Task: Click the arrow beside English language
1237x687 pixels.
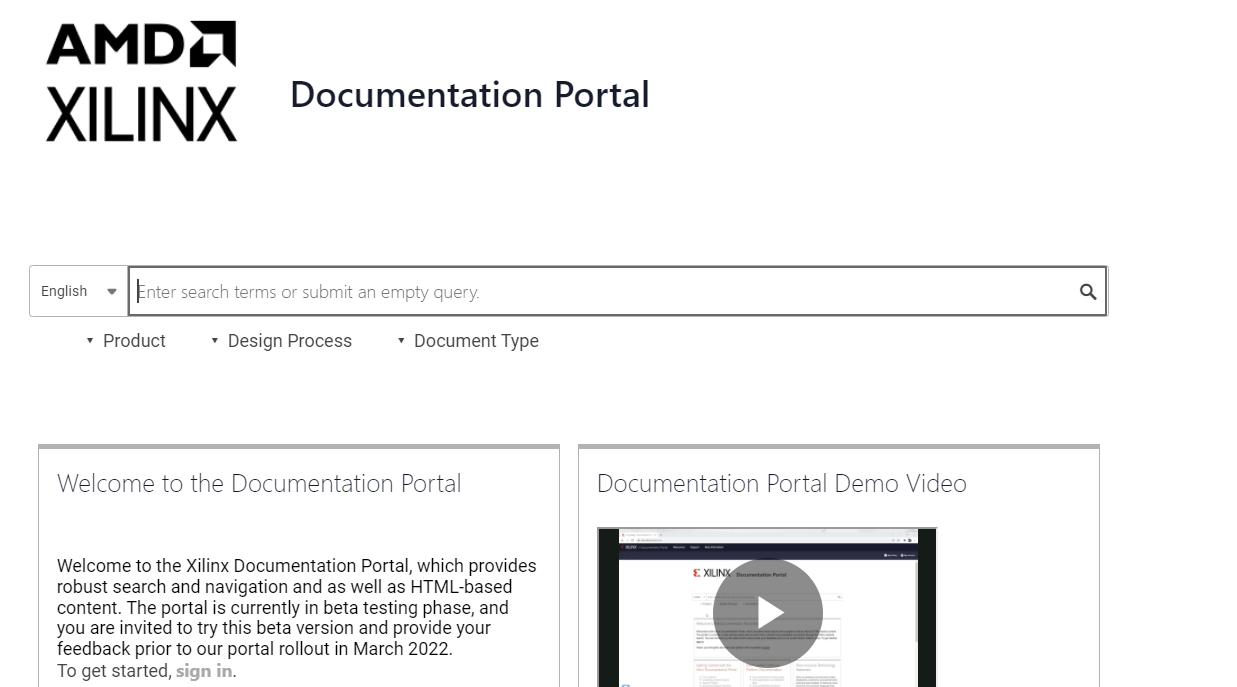Action: click(112, 292)
